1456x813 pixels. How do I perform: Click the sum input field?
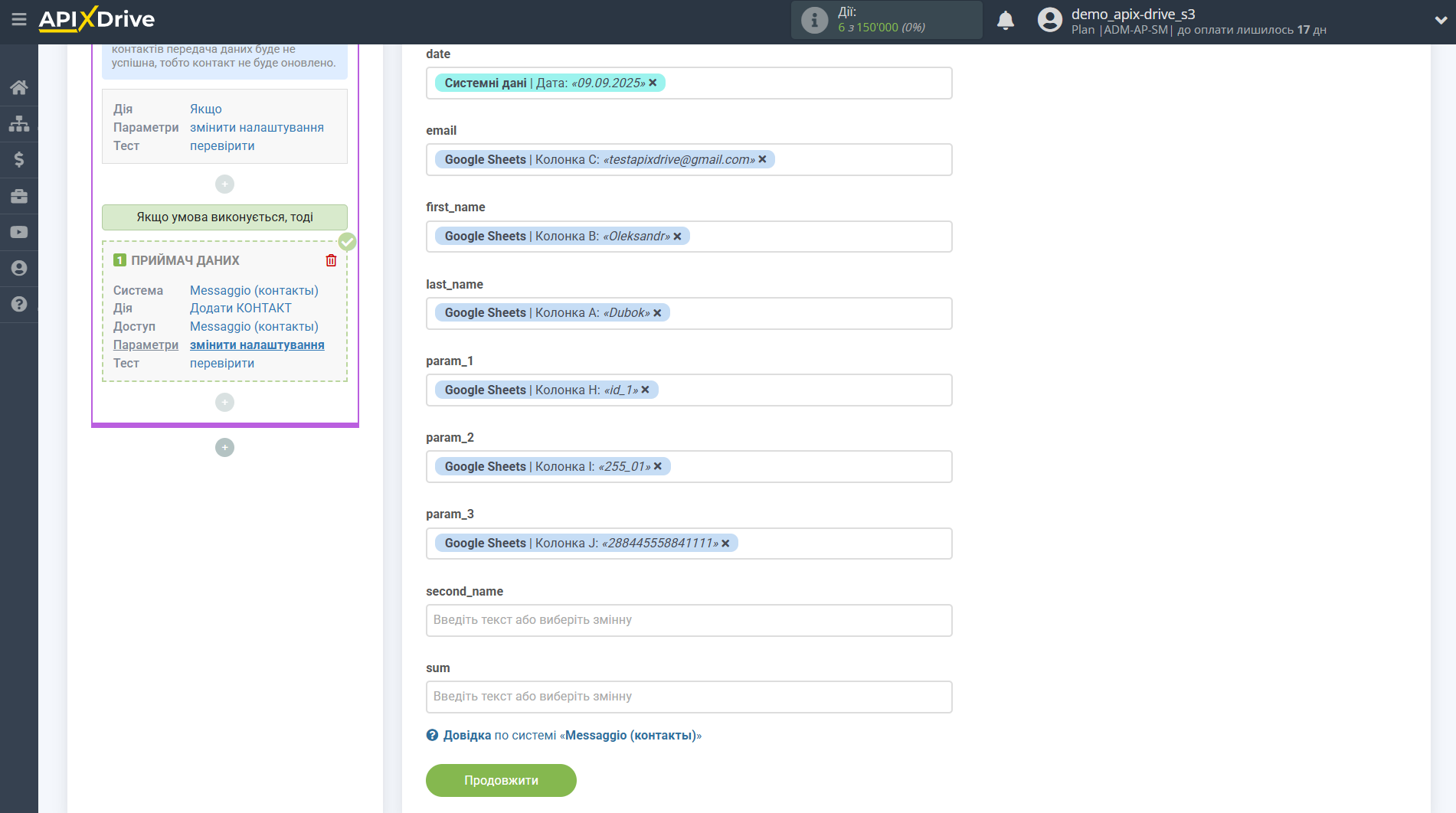pyautogui.click(x=689, y=697)
